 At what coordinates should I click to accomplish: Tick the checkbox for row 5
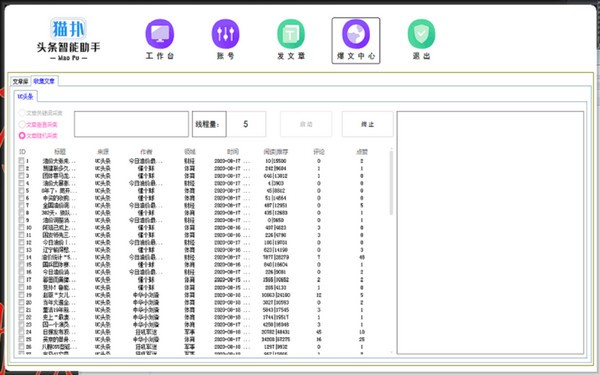coord(21,191)
